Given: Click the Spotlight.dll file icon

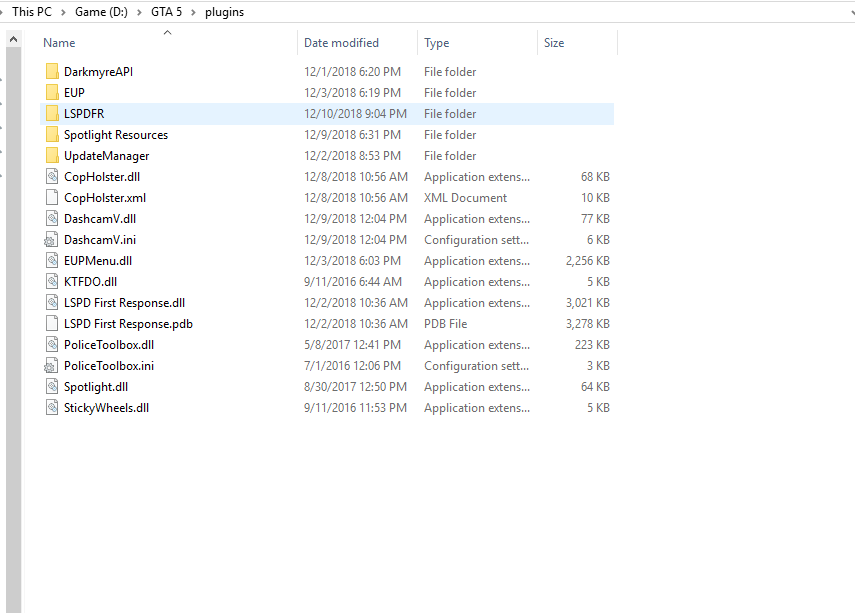Looking at the screenshot, I should pyautogui.click(x=52, y=387).
